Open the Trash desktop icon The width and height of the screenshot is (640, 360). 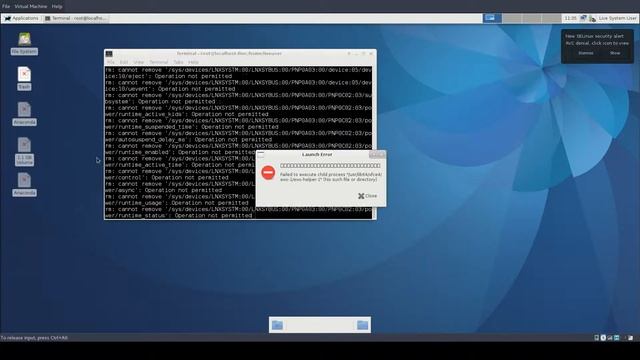pyautogui.click(x=24, y=78)
